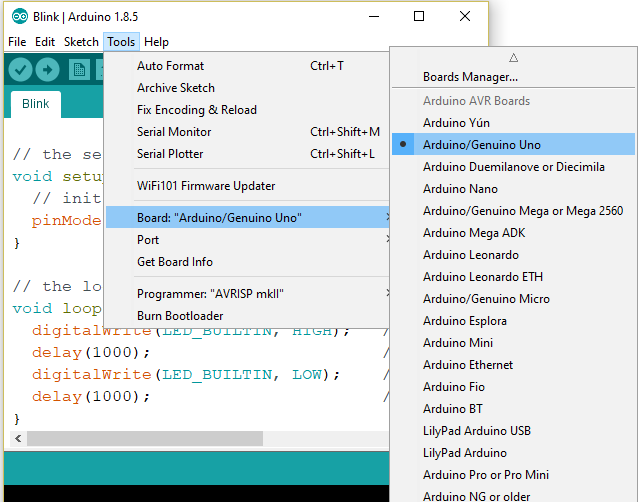Select Arduino Mega ADK board

pos(513,233)
